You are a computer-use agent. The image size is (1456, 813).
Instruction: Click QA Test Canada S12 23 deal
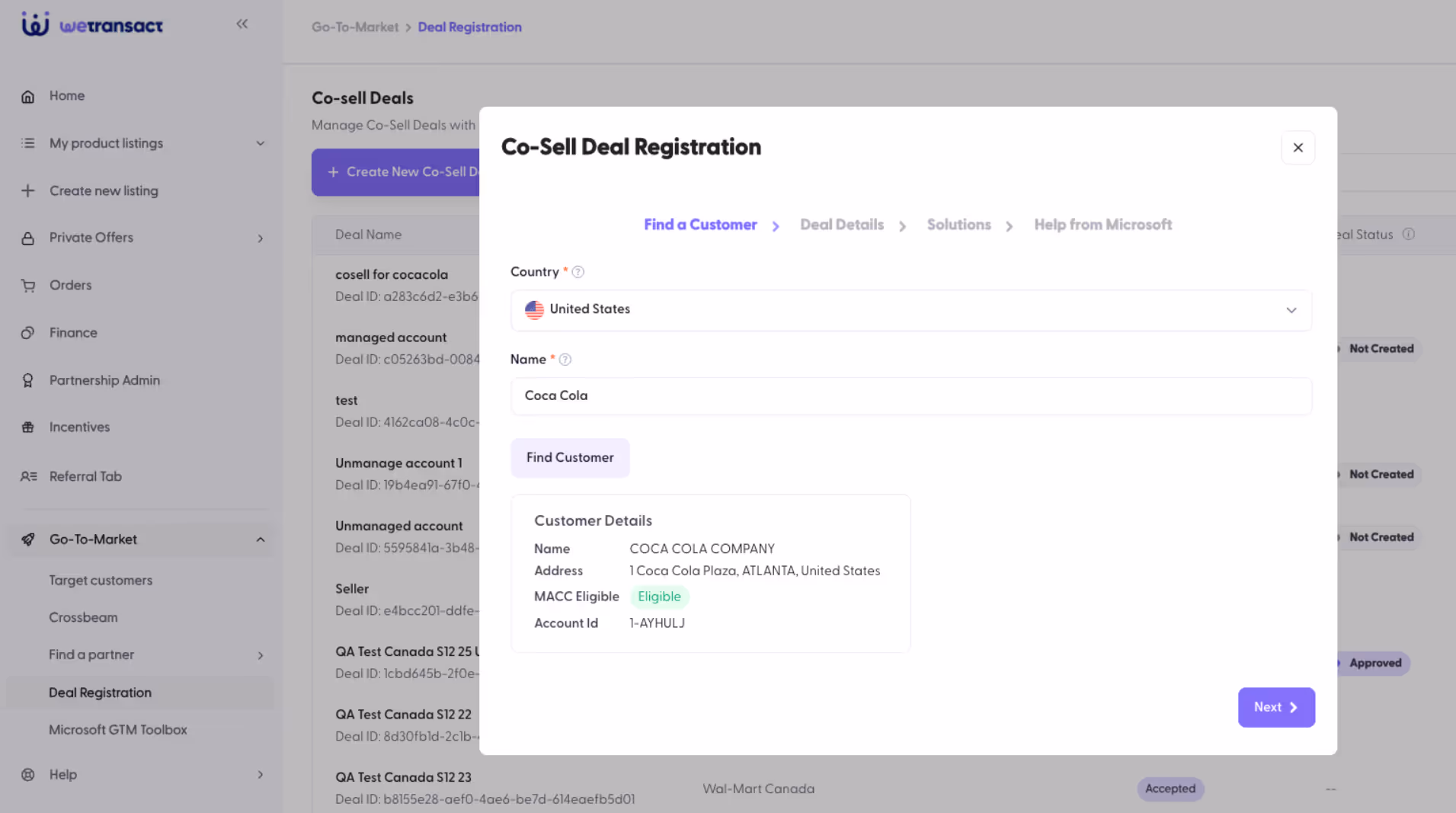403,777
